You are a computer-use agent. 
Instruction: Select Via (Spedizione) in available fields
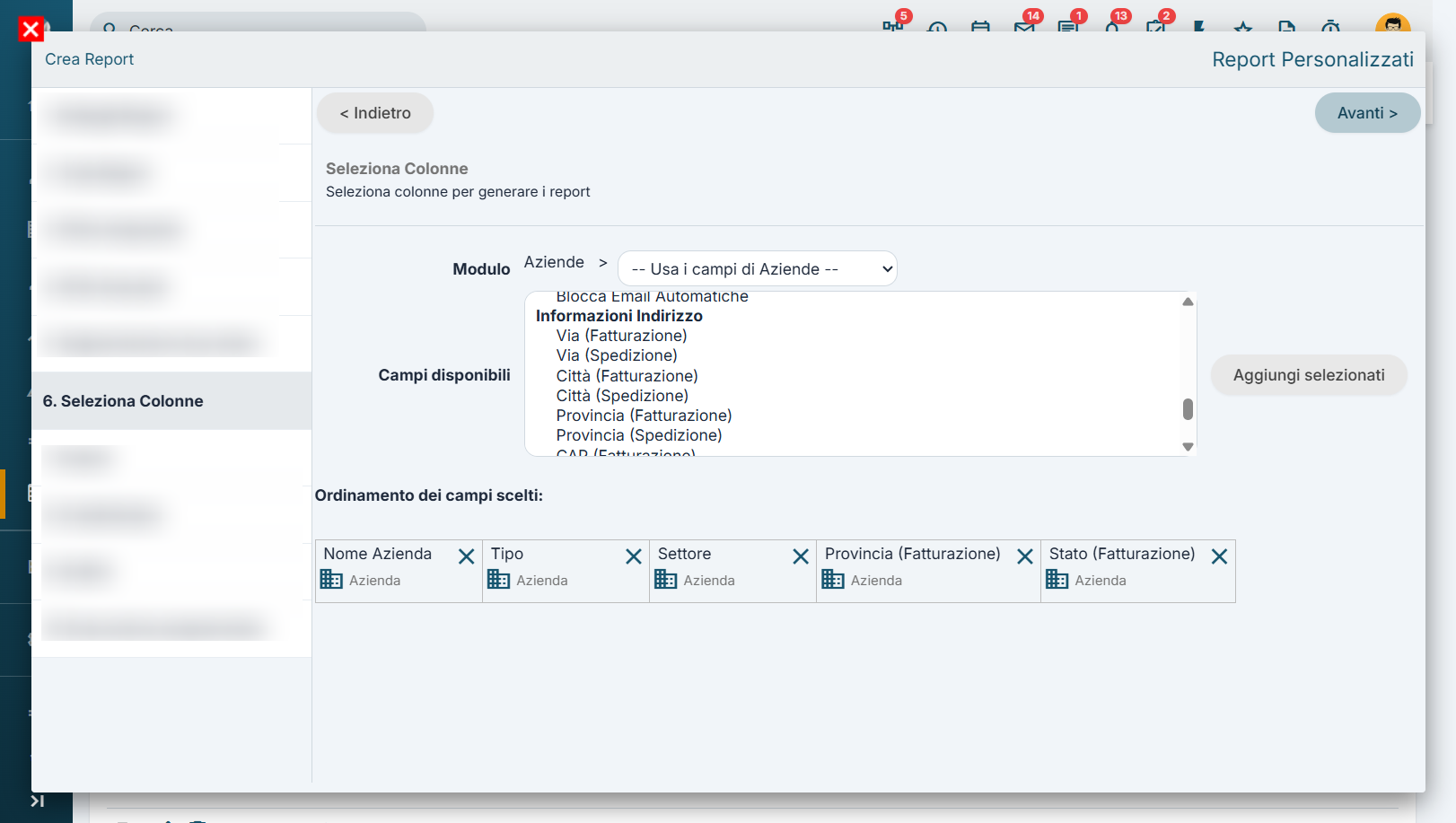(x=617, y=355)
